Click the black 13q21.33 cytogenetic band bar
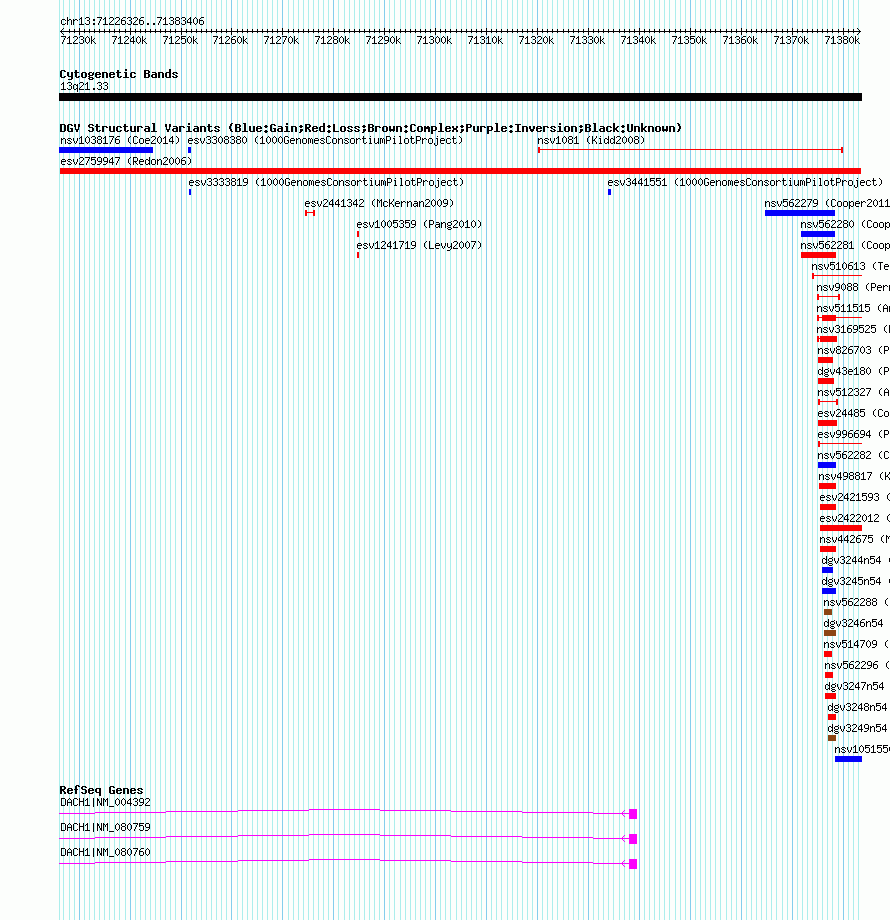 point(461,97)
